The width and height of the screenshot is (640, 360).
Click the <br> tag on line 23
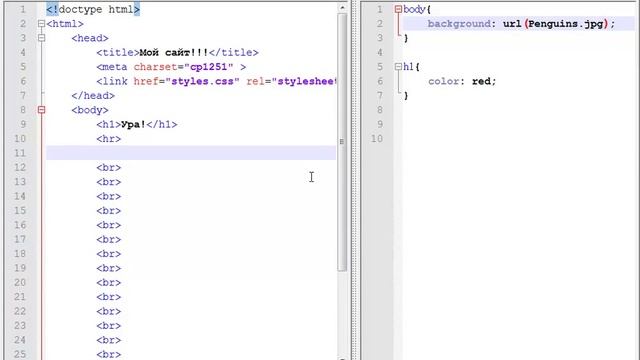[x=109, y=326]
